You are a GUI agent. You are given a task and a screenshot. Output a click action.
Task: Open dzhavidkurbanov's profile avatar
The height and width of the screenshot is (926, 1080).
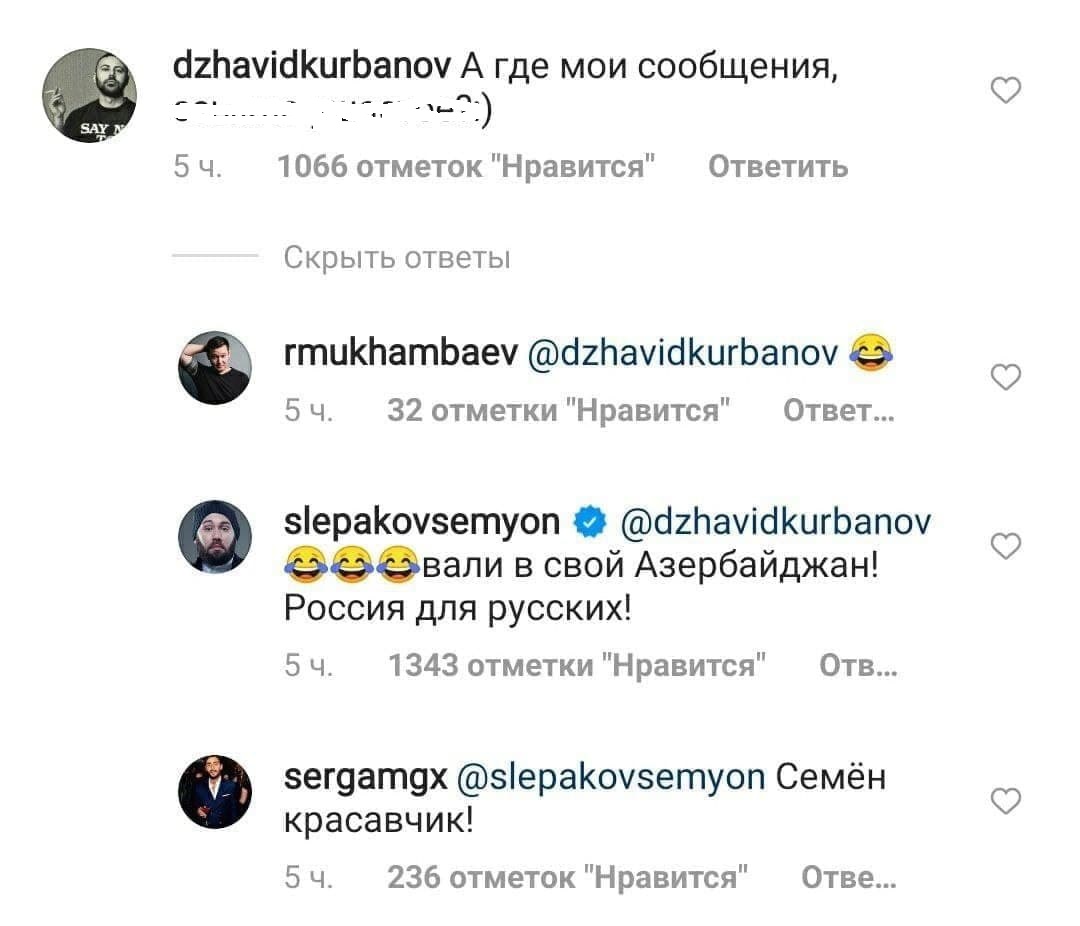tap(90, 95)
